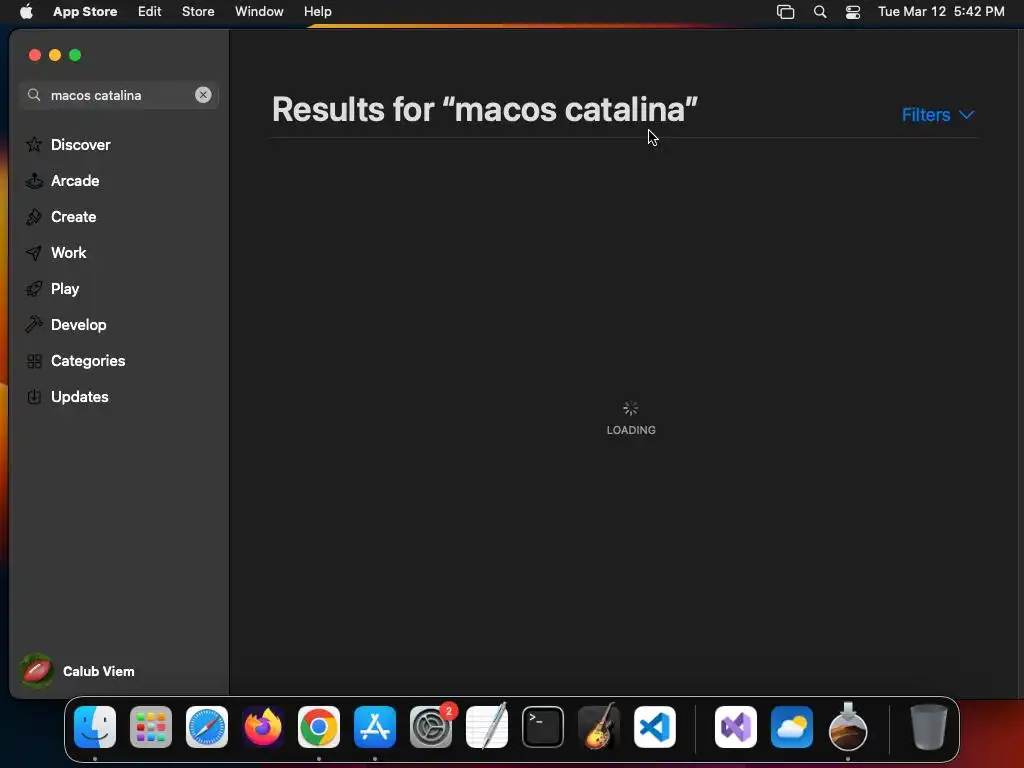This screenshot has height=768, width=1024.
Task: Open the Edit menu
Action: pyautogui.click(x=150, y=11)
